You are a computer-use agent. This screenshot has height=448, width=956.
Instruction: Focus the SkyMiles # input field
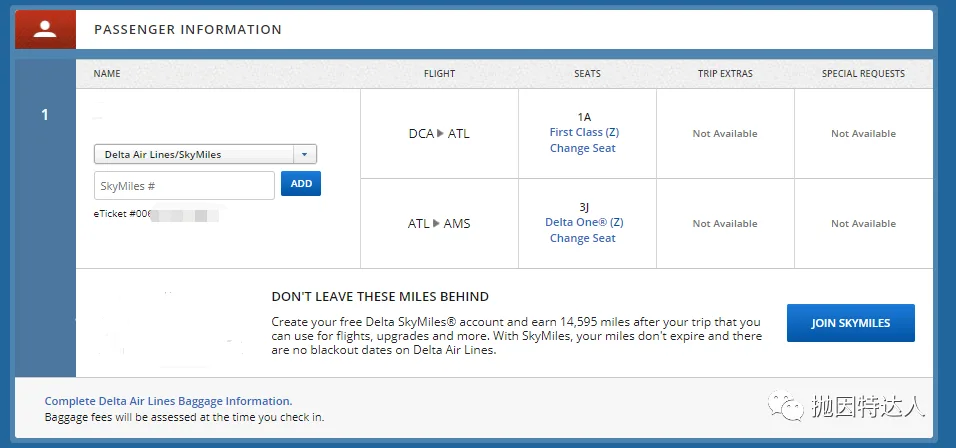[x=184, y=186]
